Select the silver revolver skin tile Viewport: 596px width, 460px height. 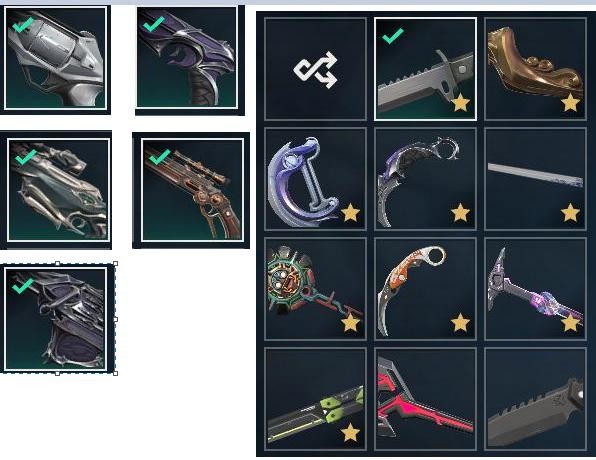pyautogui.click(x=55, y=57)
